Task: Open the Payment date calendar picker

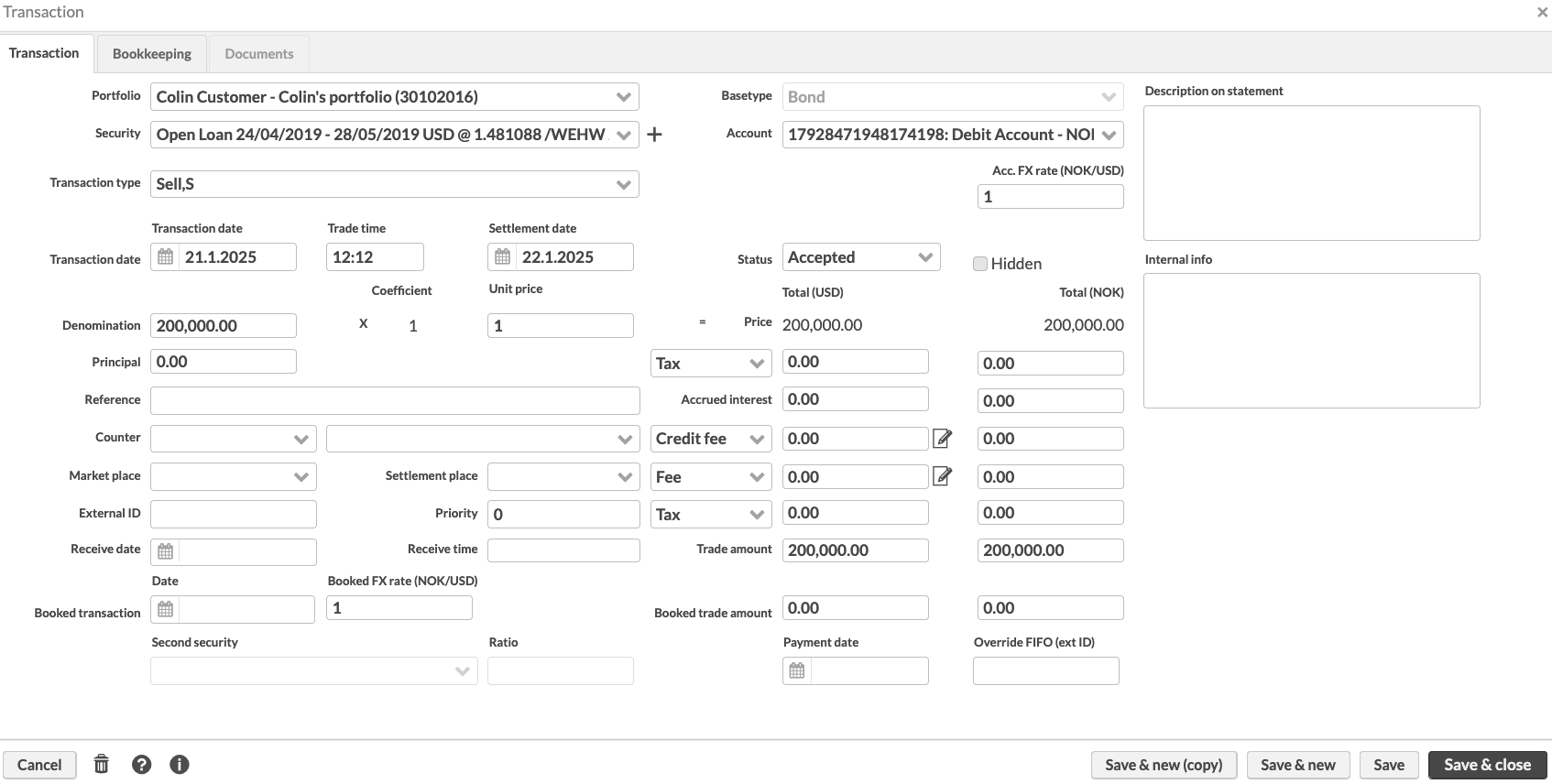Action: tap(797, 670)
